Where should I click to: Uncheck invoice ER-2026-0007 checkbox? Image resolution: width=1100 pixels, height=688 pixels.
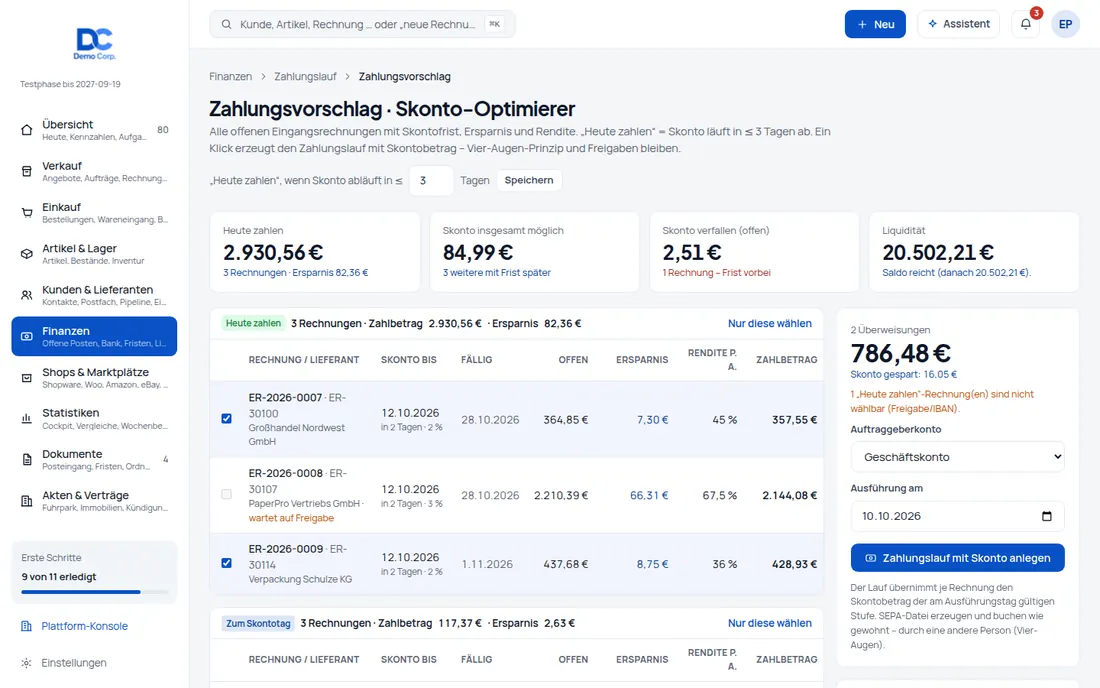[x=227, y=419]
